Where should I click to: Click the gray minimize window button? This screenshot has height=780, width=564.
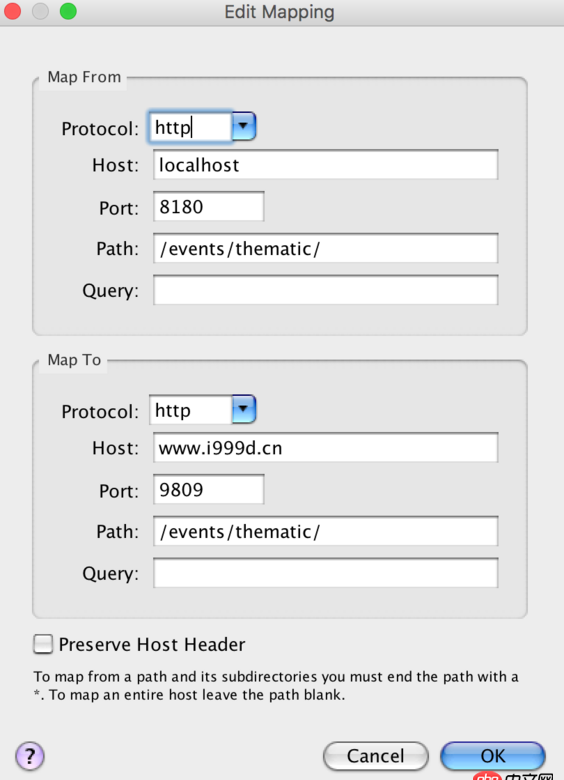pos(40,11)
